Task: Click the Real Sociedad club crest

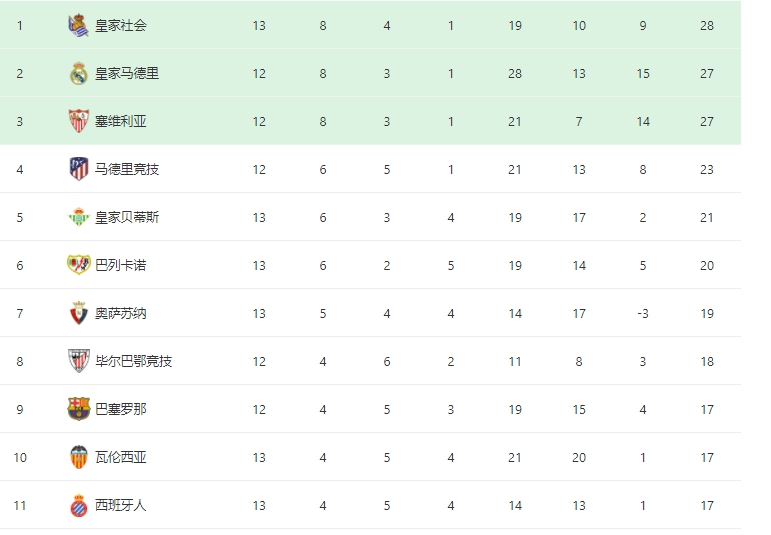Action: pyautogui.click(x=78, y=26)
